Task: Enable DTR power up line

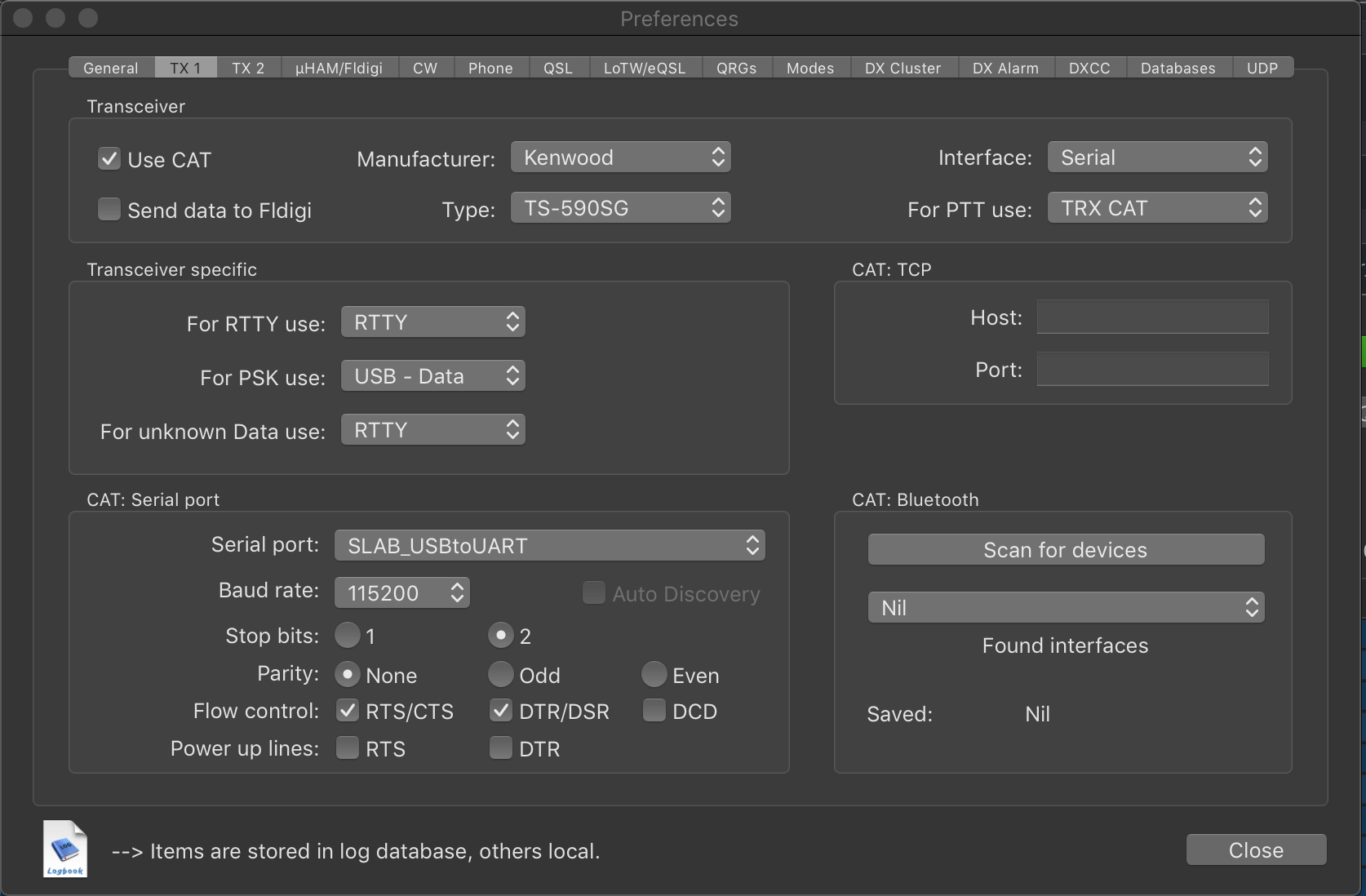Action: (x=501, y=747)
